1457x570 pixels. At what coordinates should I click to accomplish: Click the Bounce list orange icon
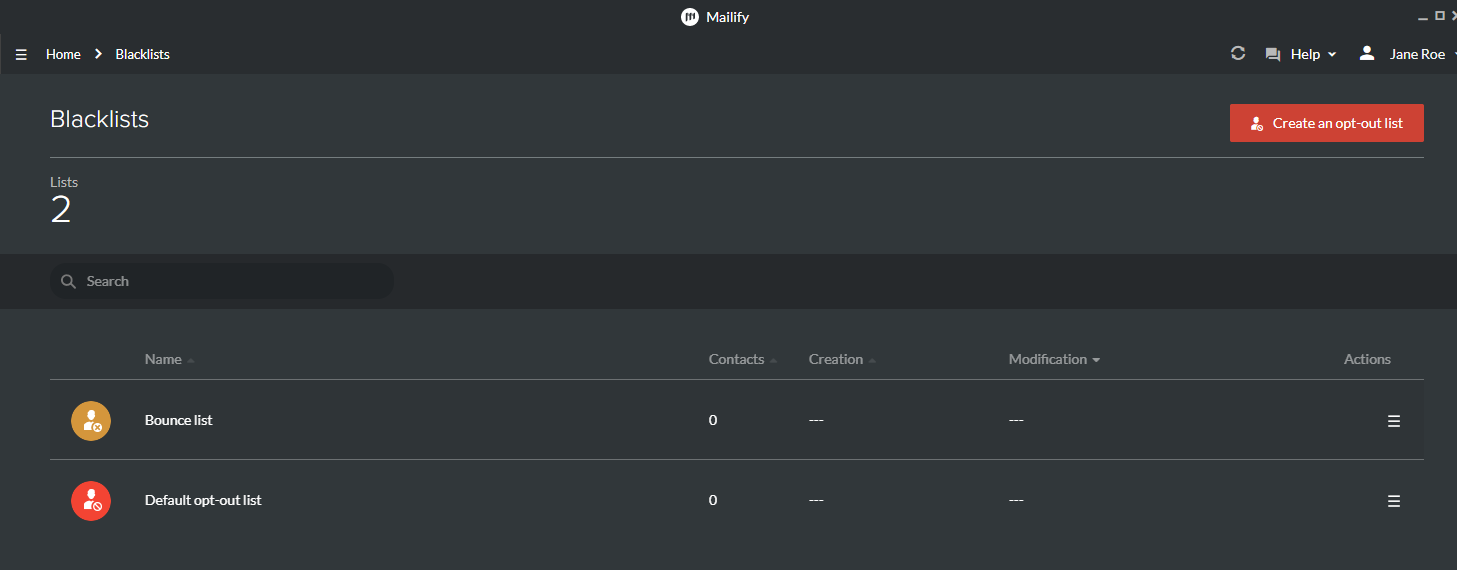(91, 420)
